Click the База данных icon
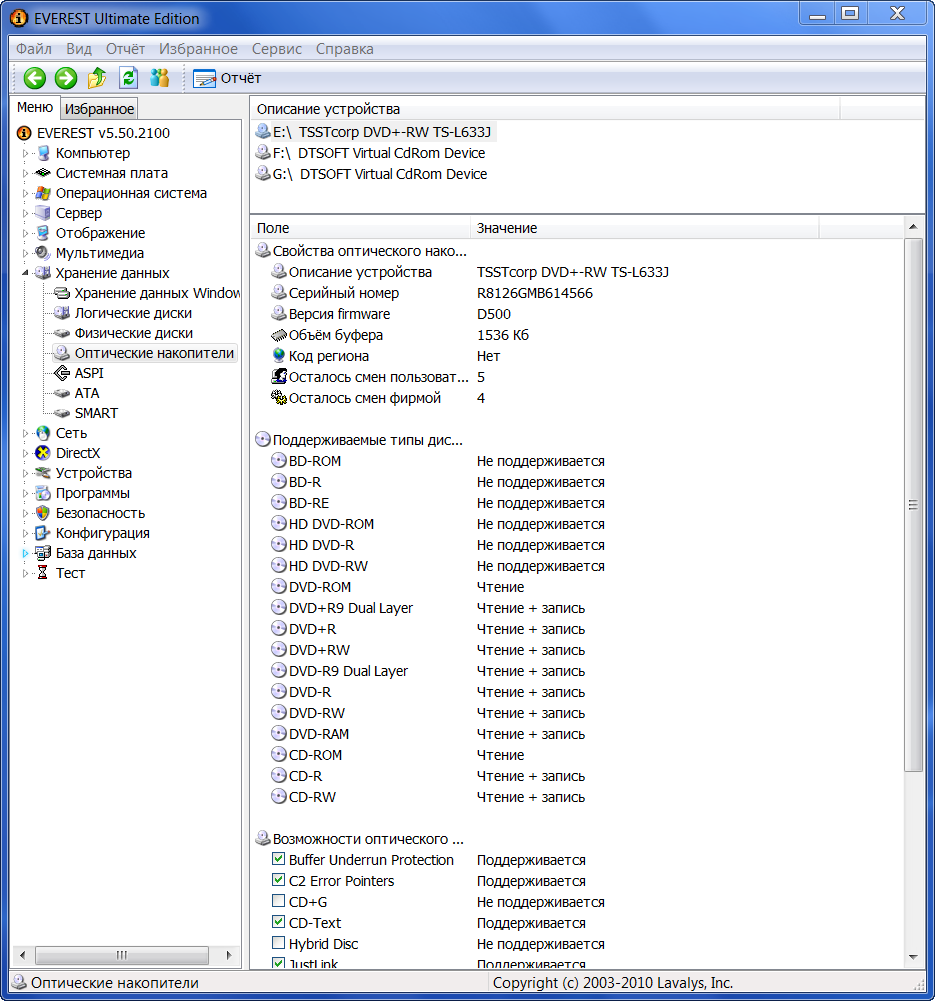 (43, 553)
